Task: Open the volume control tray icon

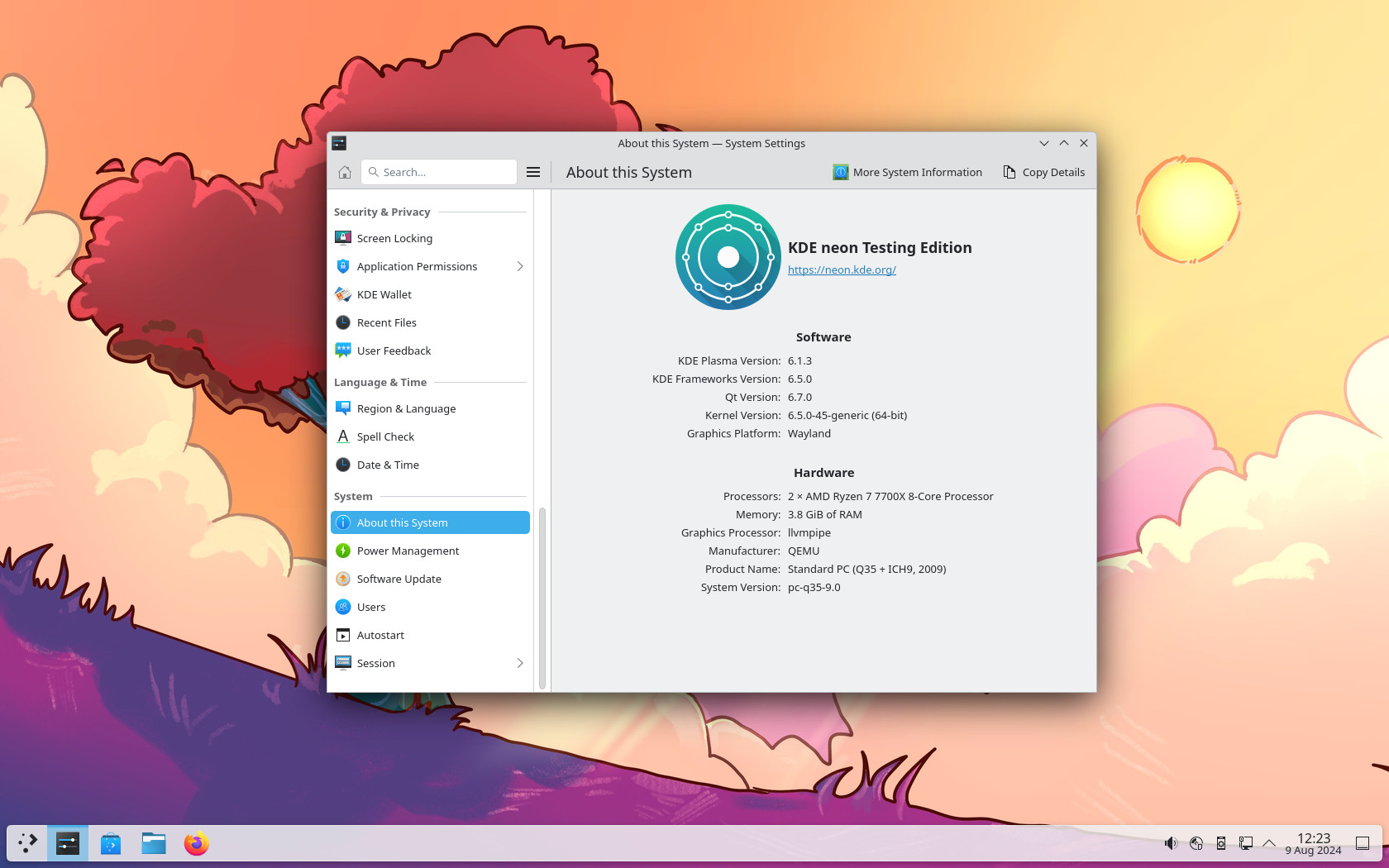Action: 1171,843
